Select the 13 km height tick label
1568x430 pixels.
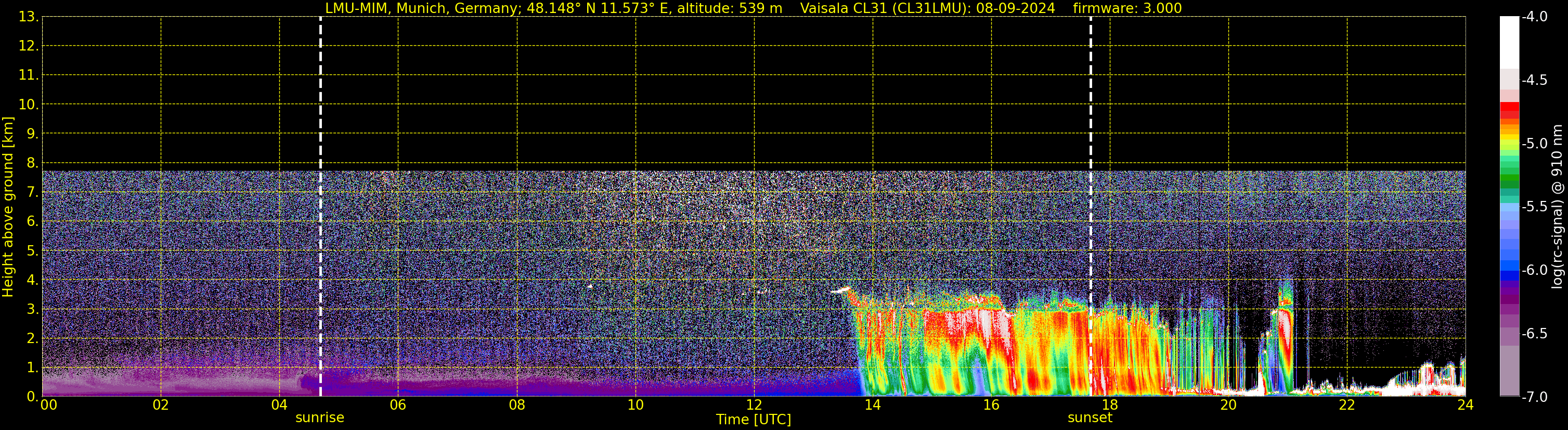(28, 17)
